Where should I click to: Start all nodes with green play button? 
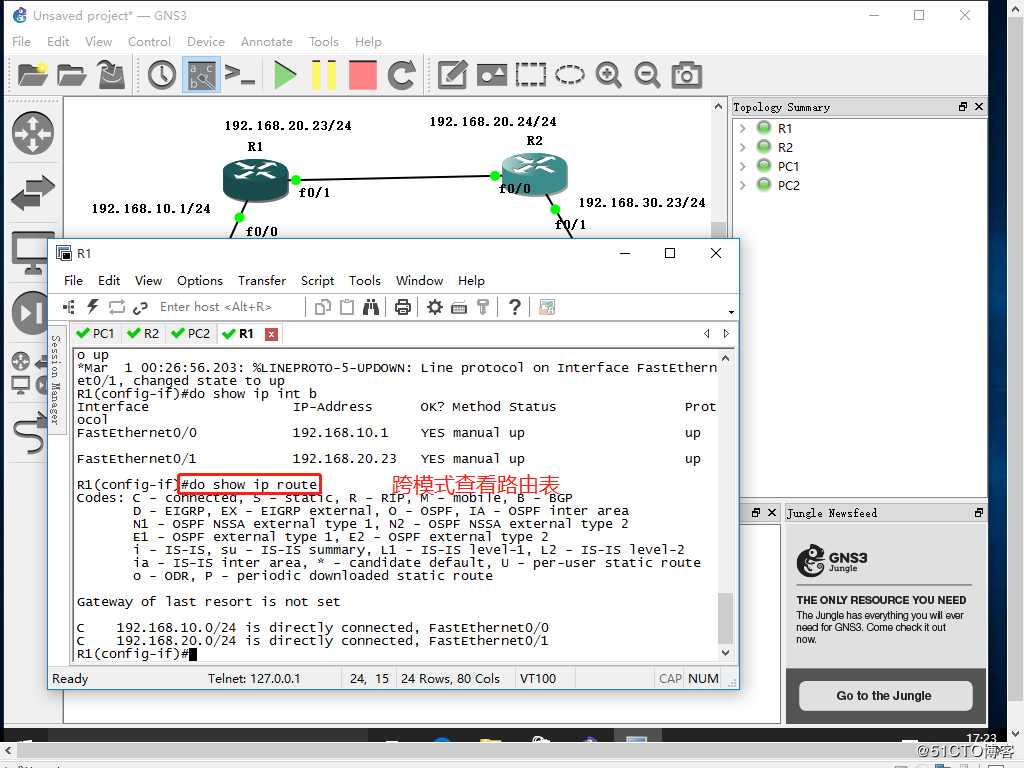coord(285,75)
